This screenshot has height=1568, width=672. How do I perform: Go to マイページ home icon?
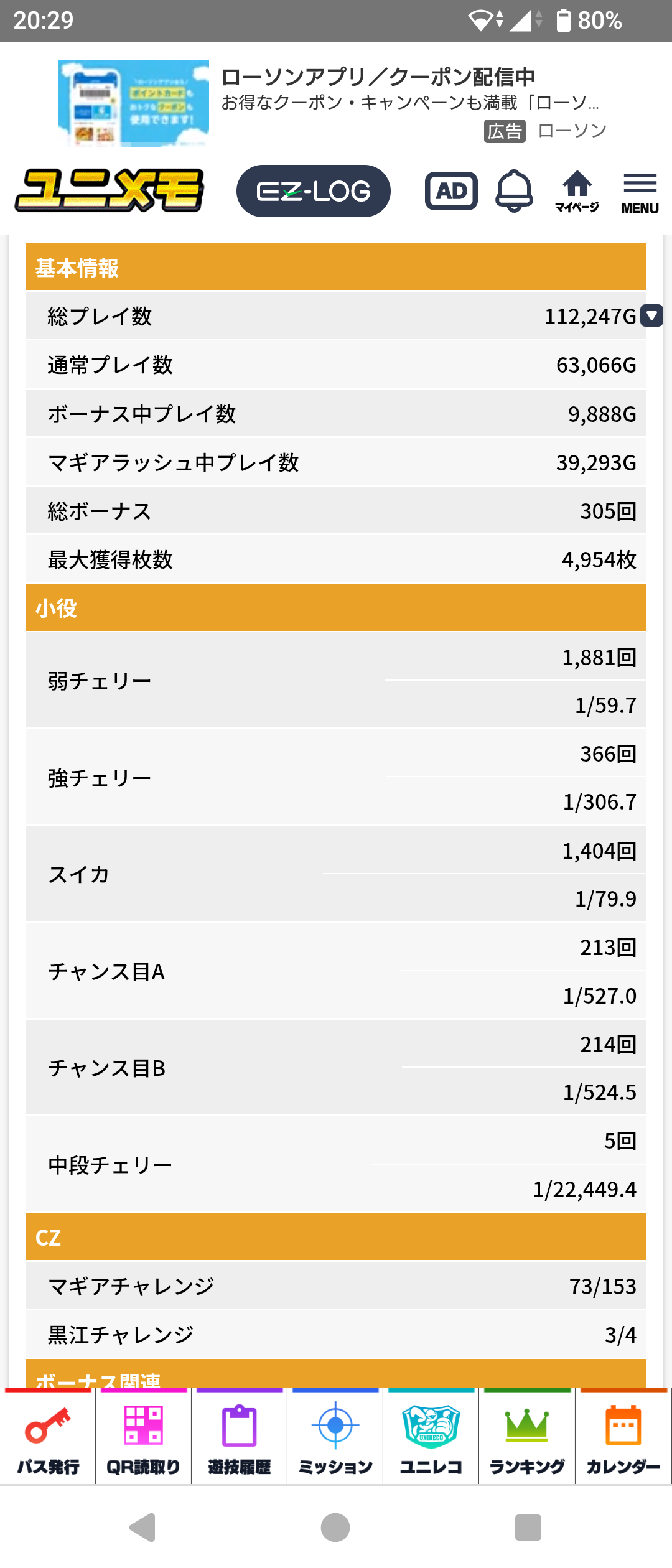(x=577, y=191)
